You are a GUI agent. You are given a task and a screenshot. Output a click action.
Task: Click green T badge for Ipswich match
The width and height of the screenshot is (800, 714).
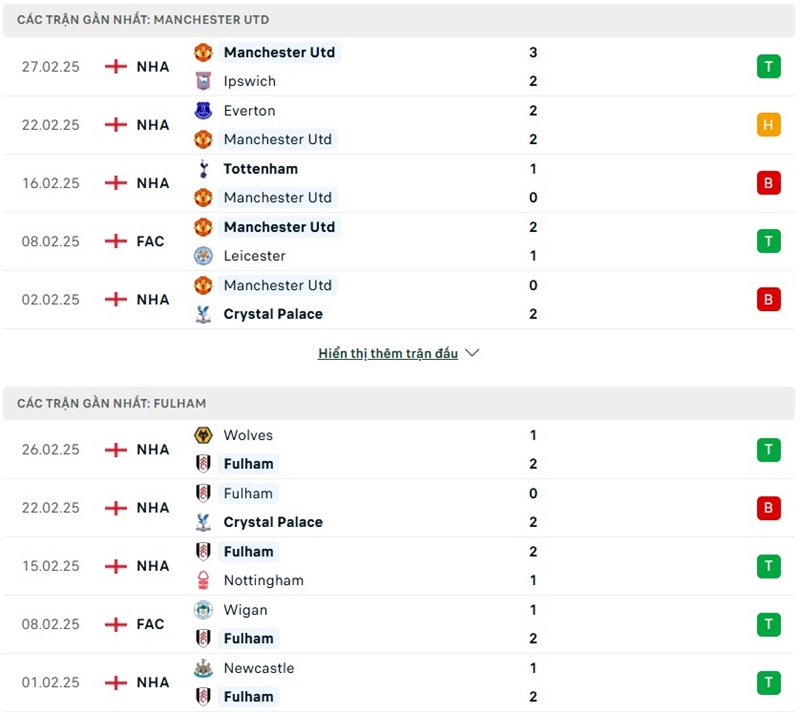[768, 67]
